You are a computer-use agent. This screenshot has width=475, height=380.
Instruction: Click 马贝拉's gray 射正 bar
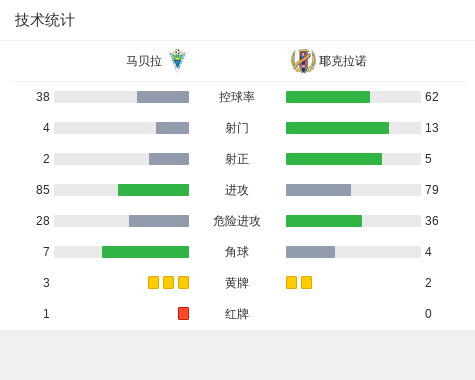169,159
